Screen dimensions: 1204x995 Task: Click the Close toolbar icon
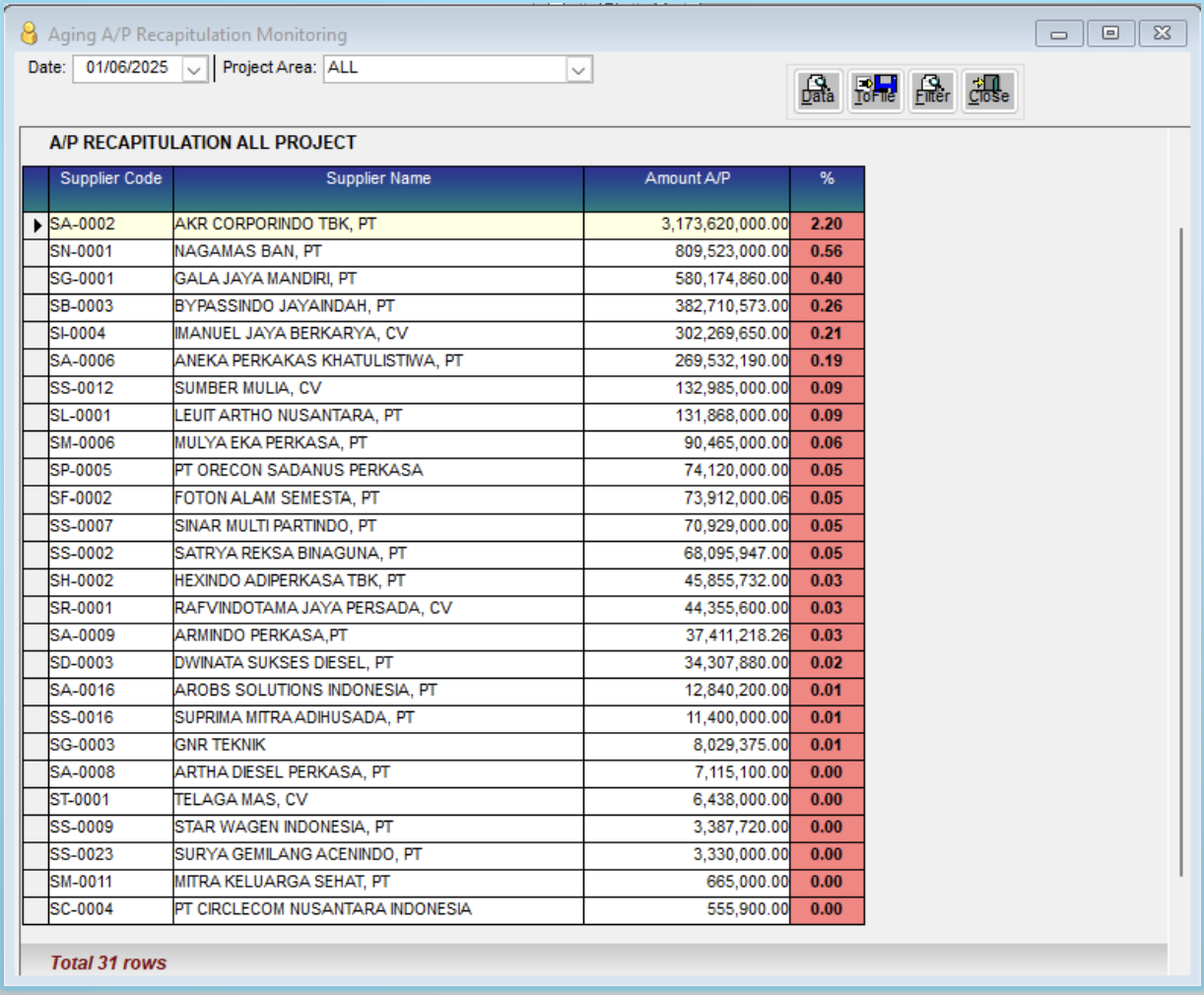tap(989, 92)
